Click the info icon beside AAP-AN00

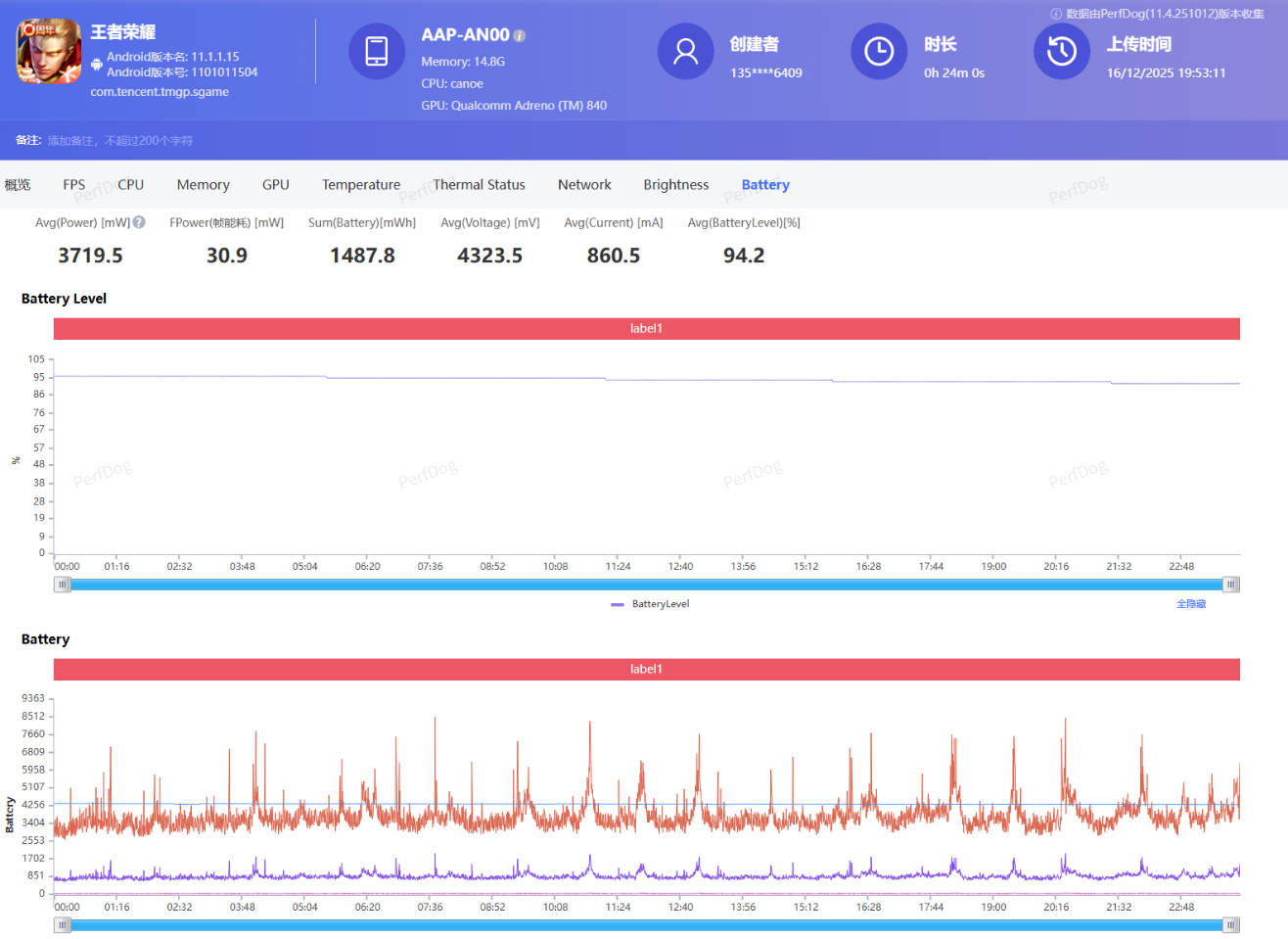pyautogui.click(x=520, y=36)
